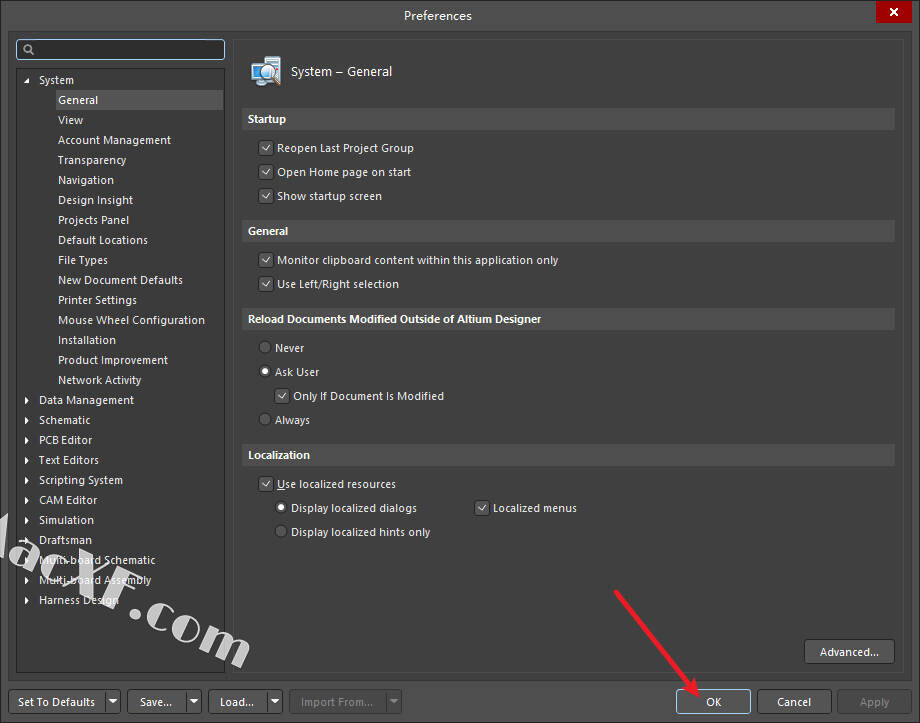Click the Load... button

(x=238, y=701)
